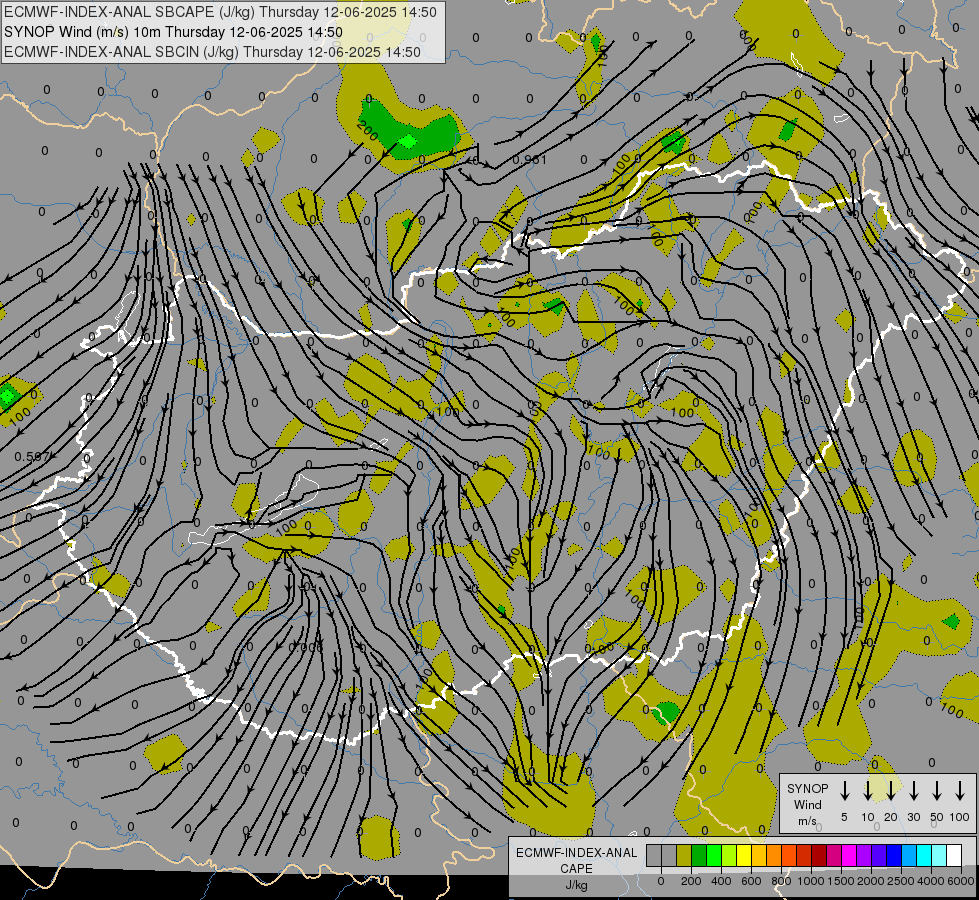This screenshot has height=900, width=979.
Task: Click the wind legend speed label 30
Action: 913,817
